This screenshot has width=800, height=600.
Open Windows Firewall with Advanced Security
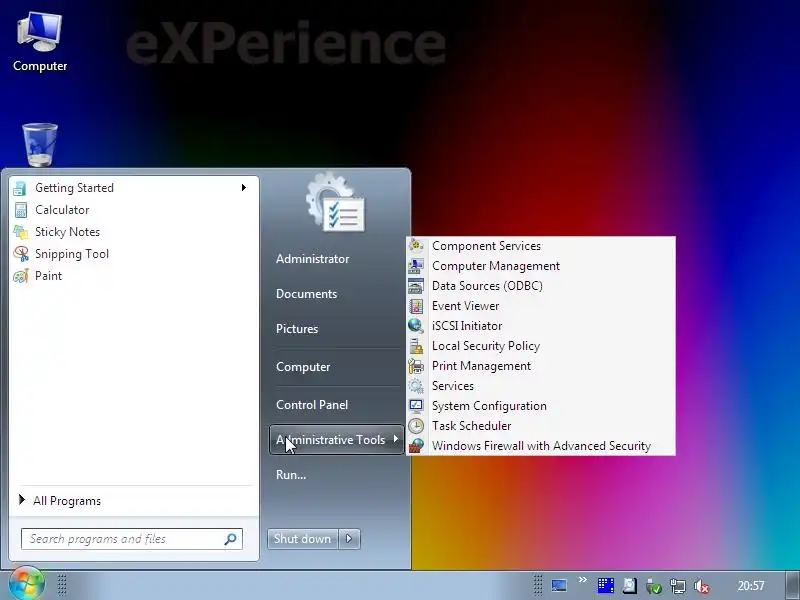(541, 445)
